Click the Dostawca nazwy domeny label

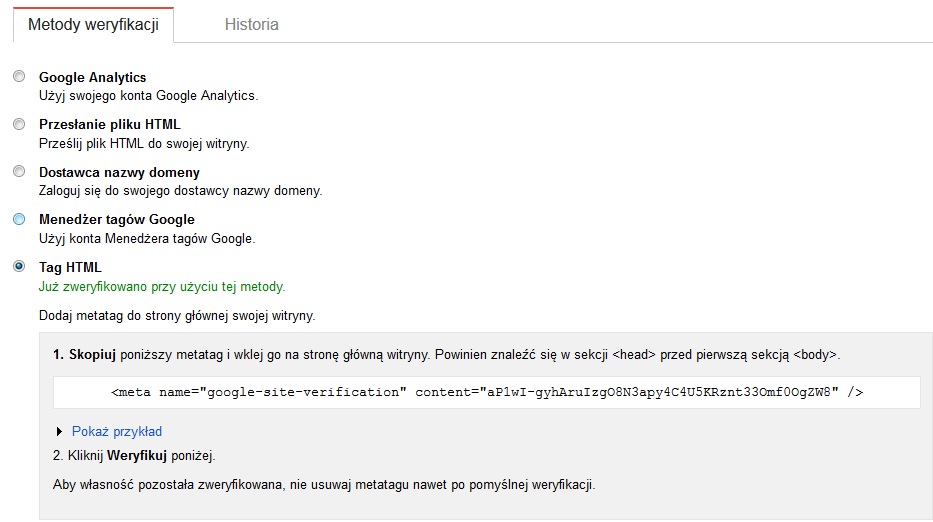[x=119, y=173]
